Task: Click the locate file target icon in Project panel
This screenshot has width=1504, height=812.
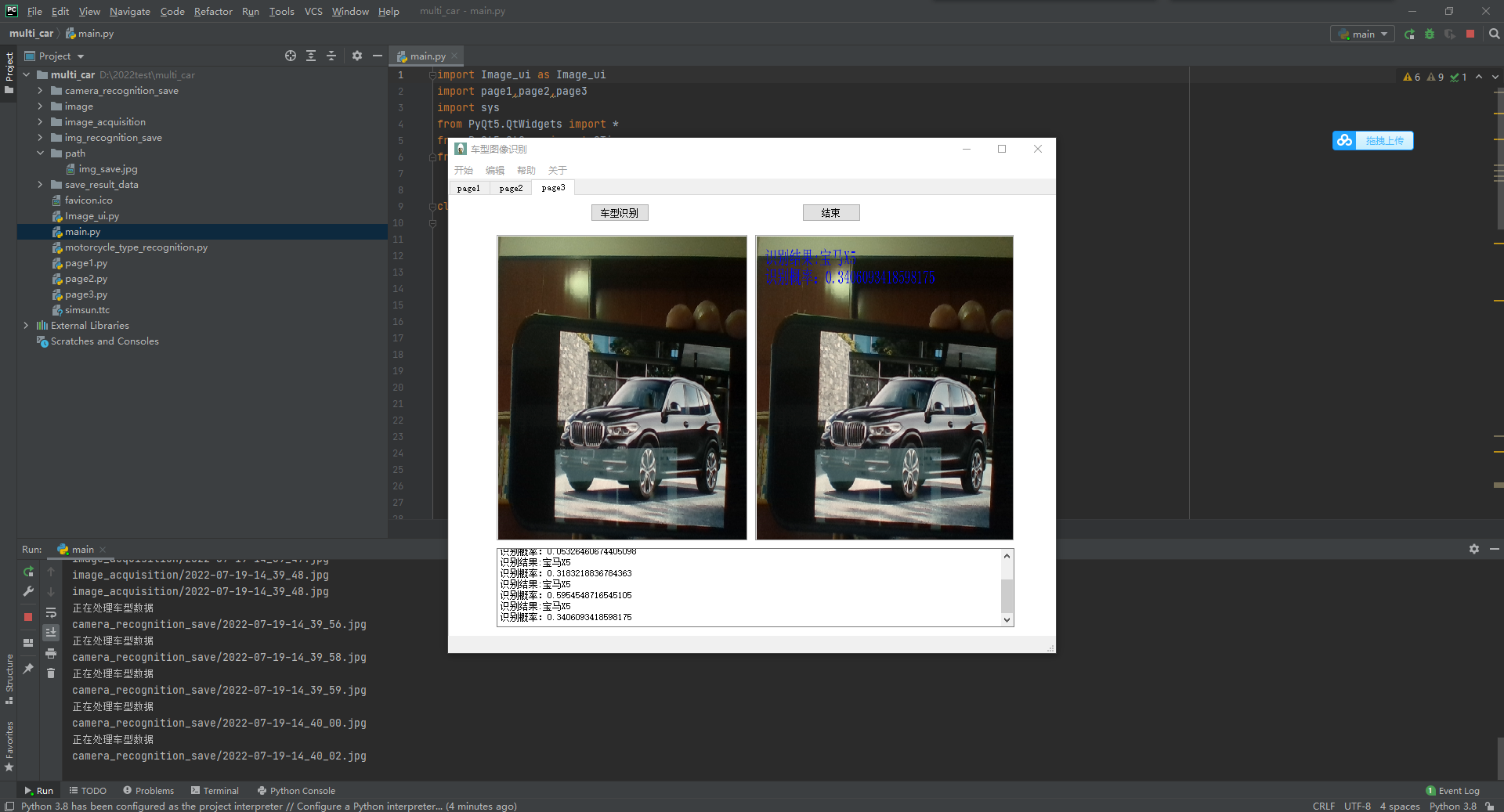Action: (291, 56)
